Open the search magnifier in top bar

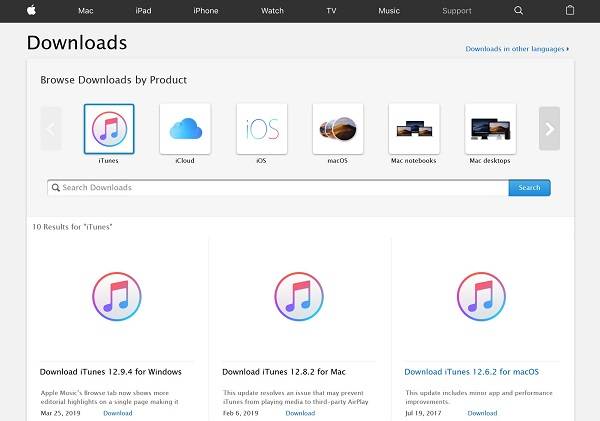click(518, 11)
